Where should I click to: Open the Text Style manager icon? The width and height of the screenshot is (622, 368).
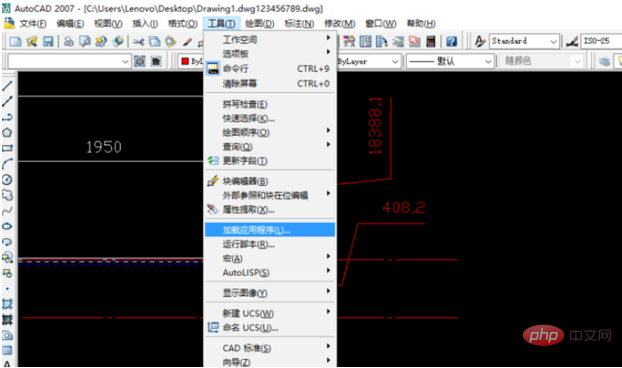click(x=480, y=41)
